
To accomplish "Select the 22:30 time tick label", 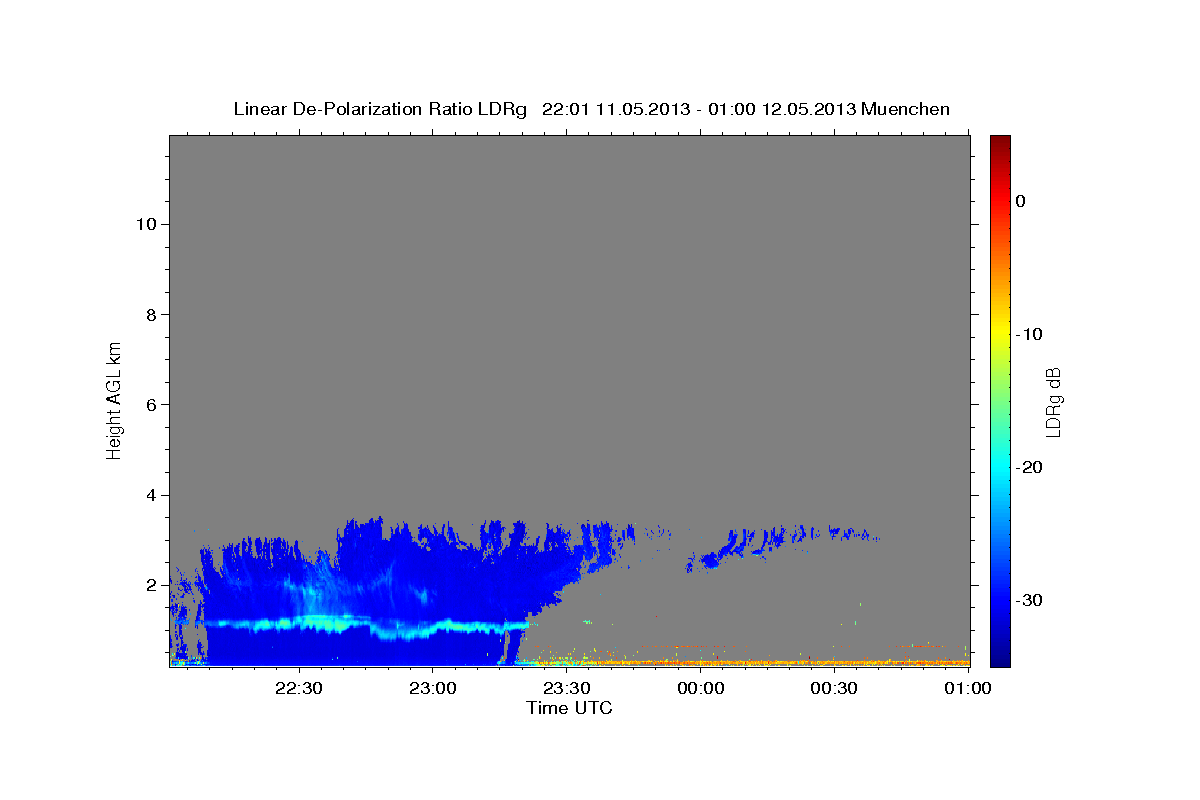I will click(x=298, y=688).
